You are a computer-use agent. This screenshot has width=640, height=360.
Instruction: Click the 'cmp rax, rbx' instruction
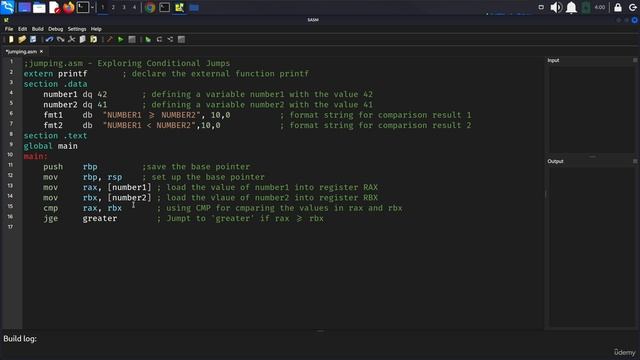click(x=82, y=208)
